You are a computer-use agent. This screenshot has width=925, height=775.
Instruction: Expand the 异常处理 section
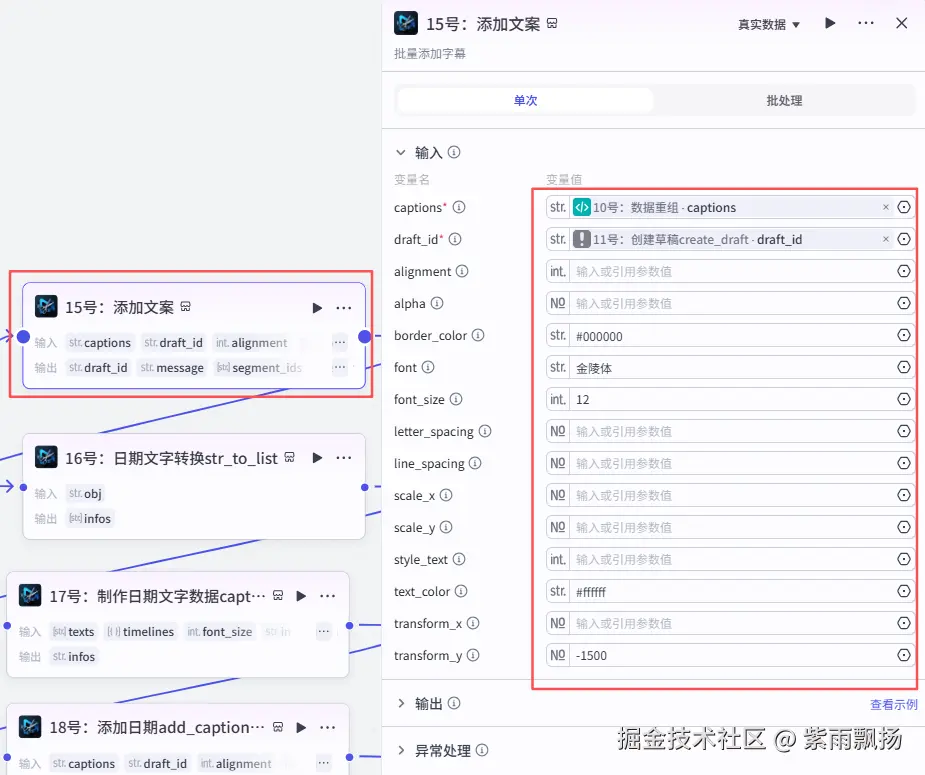tap(401, 750)
